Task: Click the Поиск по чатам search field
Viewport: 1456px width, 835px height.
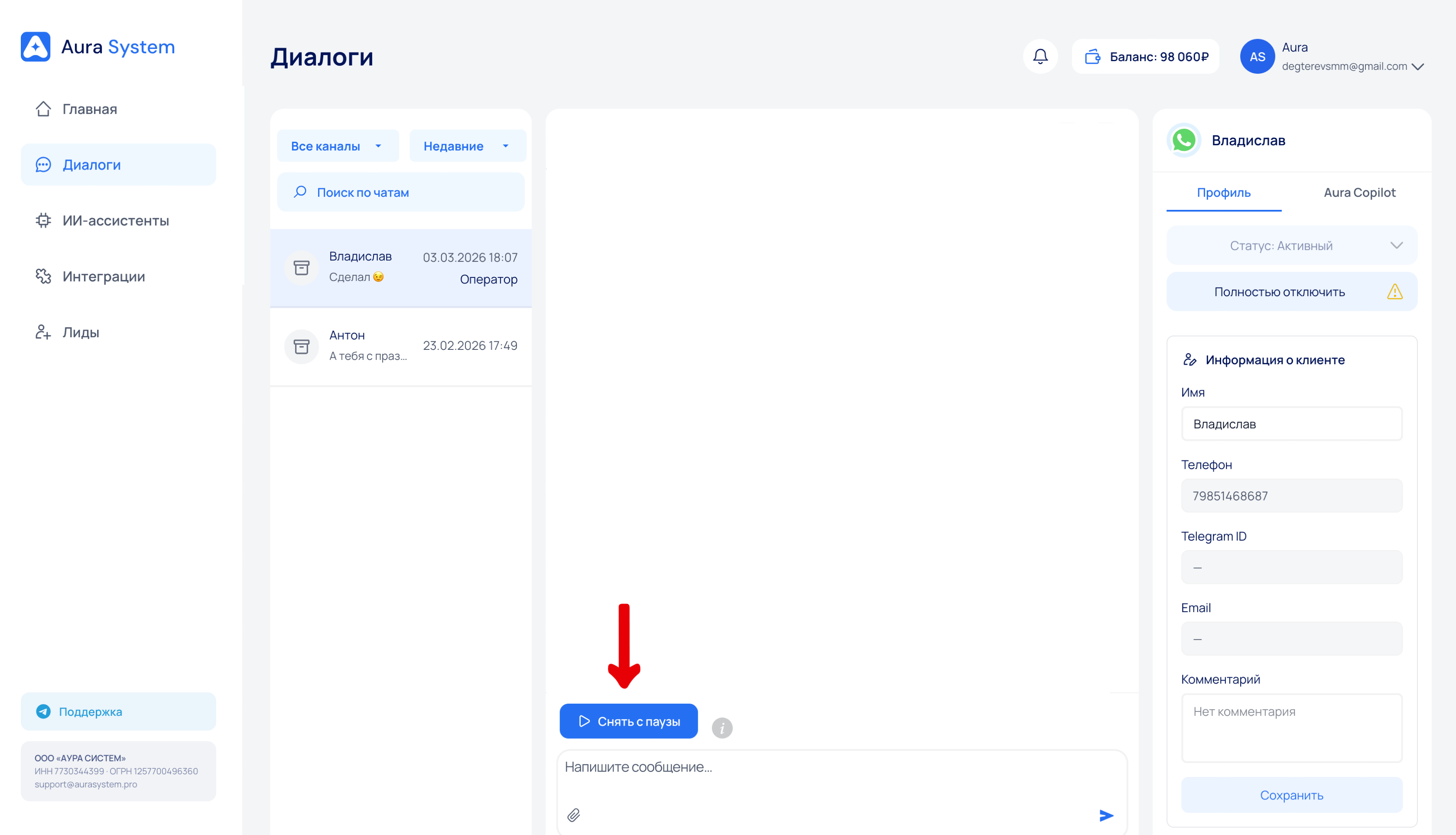Action: (x=401, y=192)
